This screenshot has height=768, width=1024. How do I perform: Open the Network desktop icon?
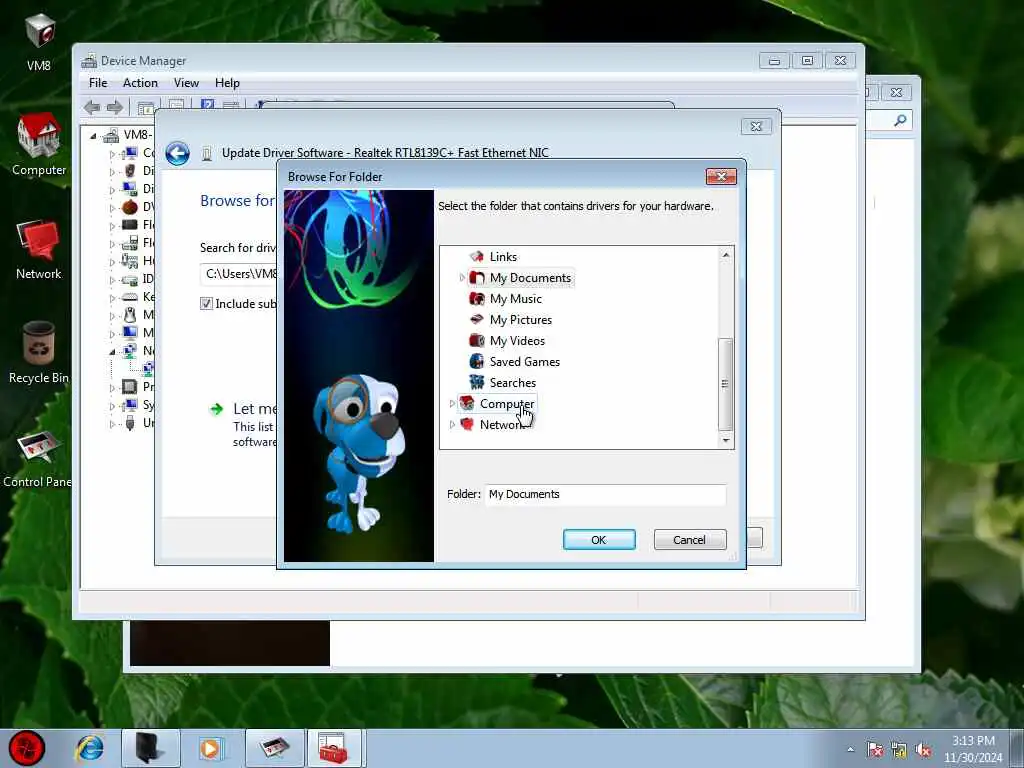click(x=39, y=250)
